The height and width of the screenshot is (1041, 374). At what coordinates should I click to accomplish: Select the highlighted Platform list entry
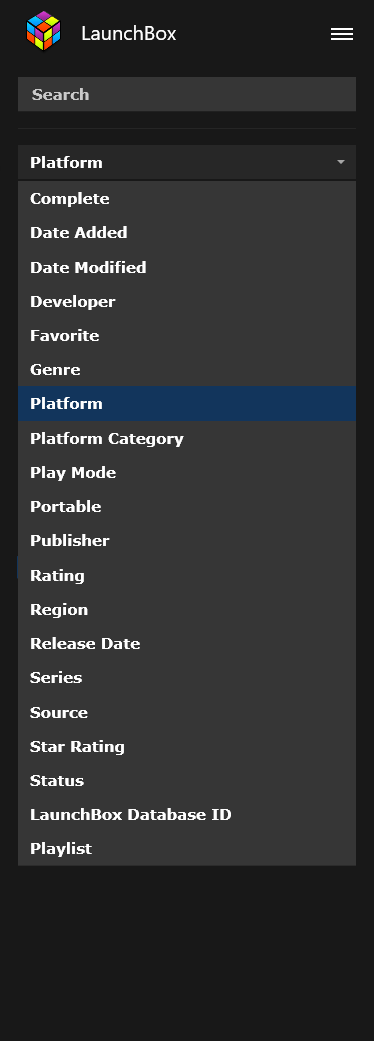point(187,404)
